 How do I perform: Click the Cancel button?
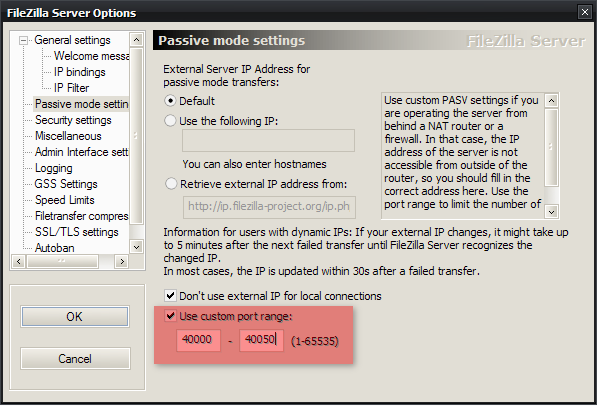tap(75, 358)
